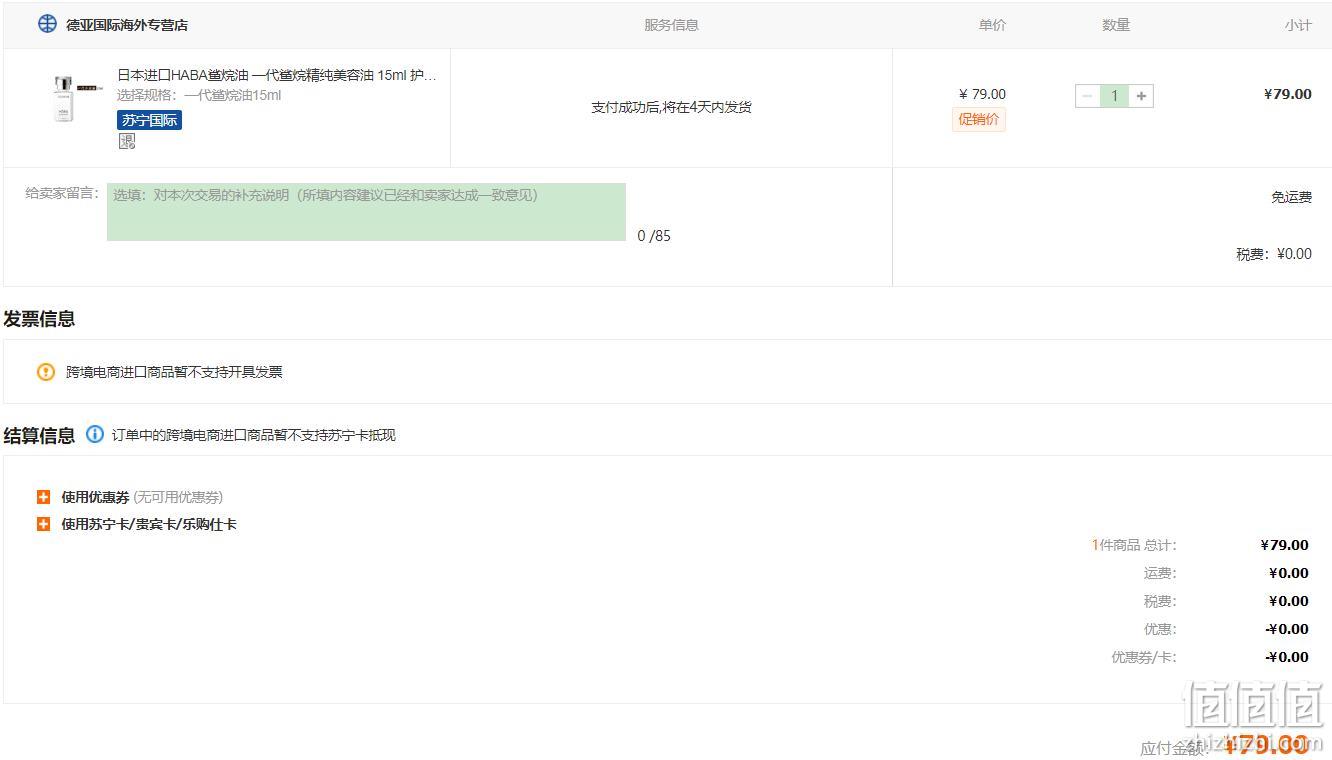Click the quantity field showing 1
This screenshot has height=760, width=1332.
tap(1114, 96)
